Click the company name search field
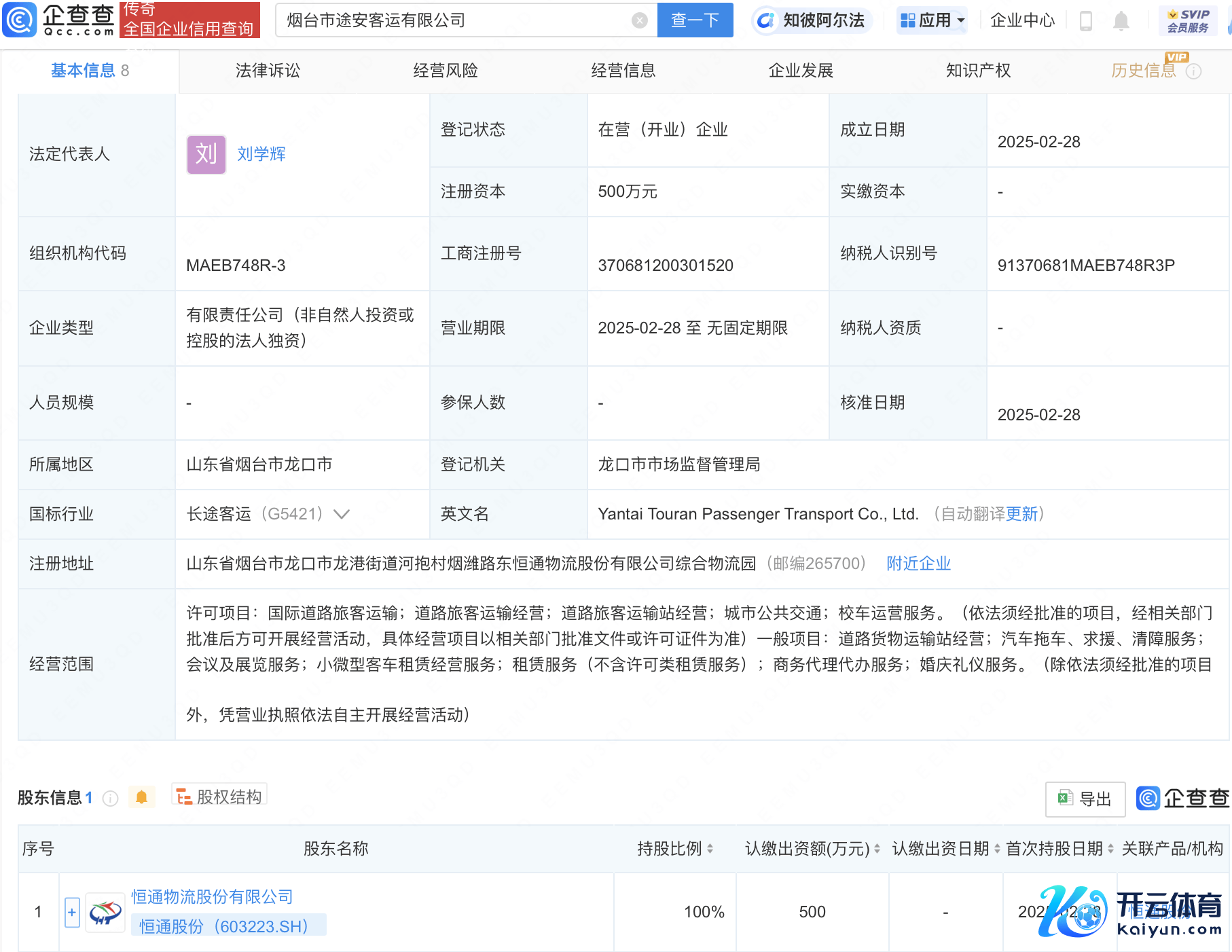The image size is (1232, 952). pos(455,20)
